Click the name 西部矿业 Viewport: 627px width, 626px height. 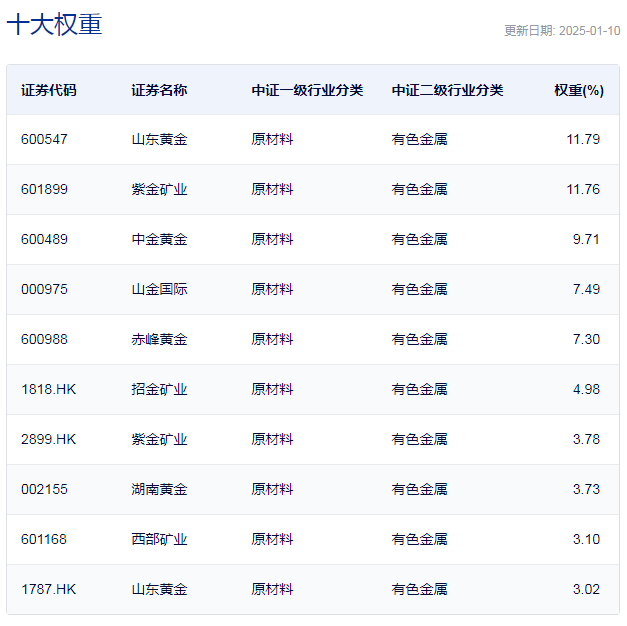[x=159, y=539]
